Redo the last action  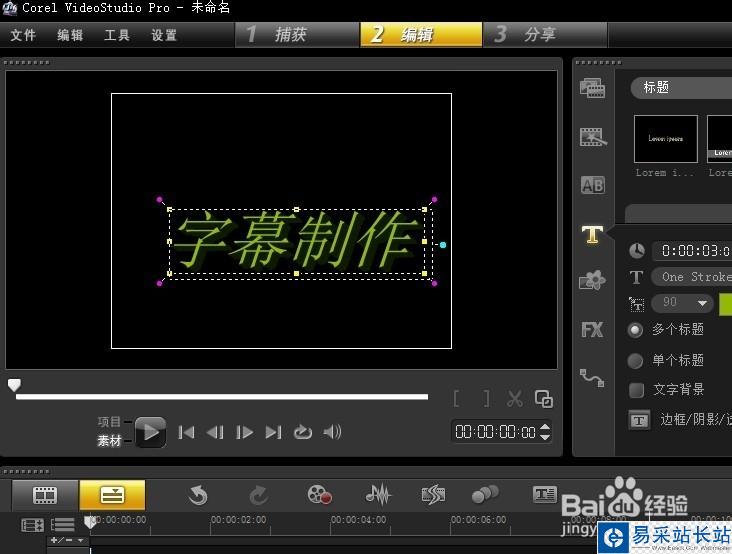(x=258, y=495)
